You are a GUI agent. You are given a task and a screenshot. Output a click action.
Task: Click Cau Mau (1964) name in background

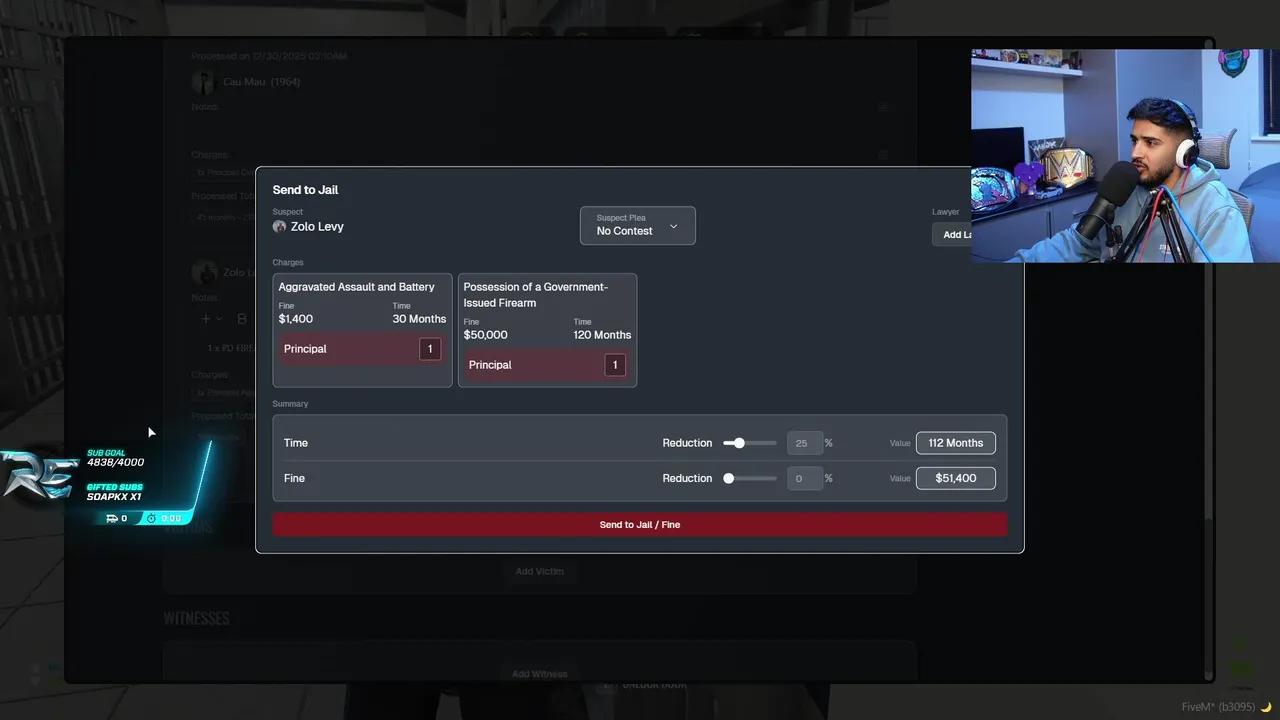pos(262,82)
